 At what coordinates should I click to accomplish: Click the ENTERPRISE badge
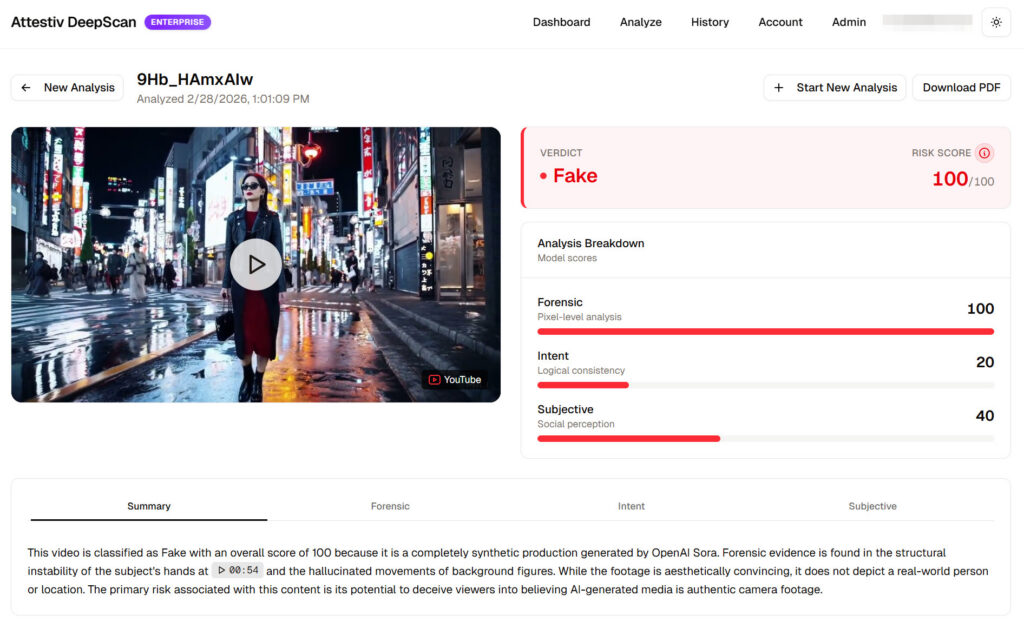177,22
